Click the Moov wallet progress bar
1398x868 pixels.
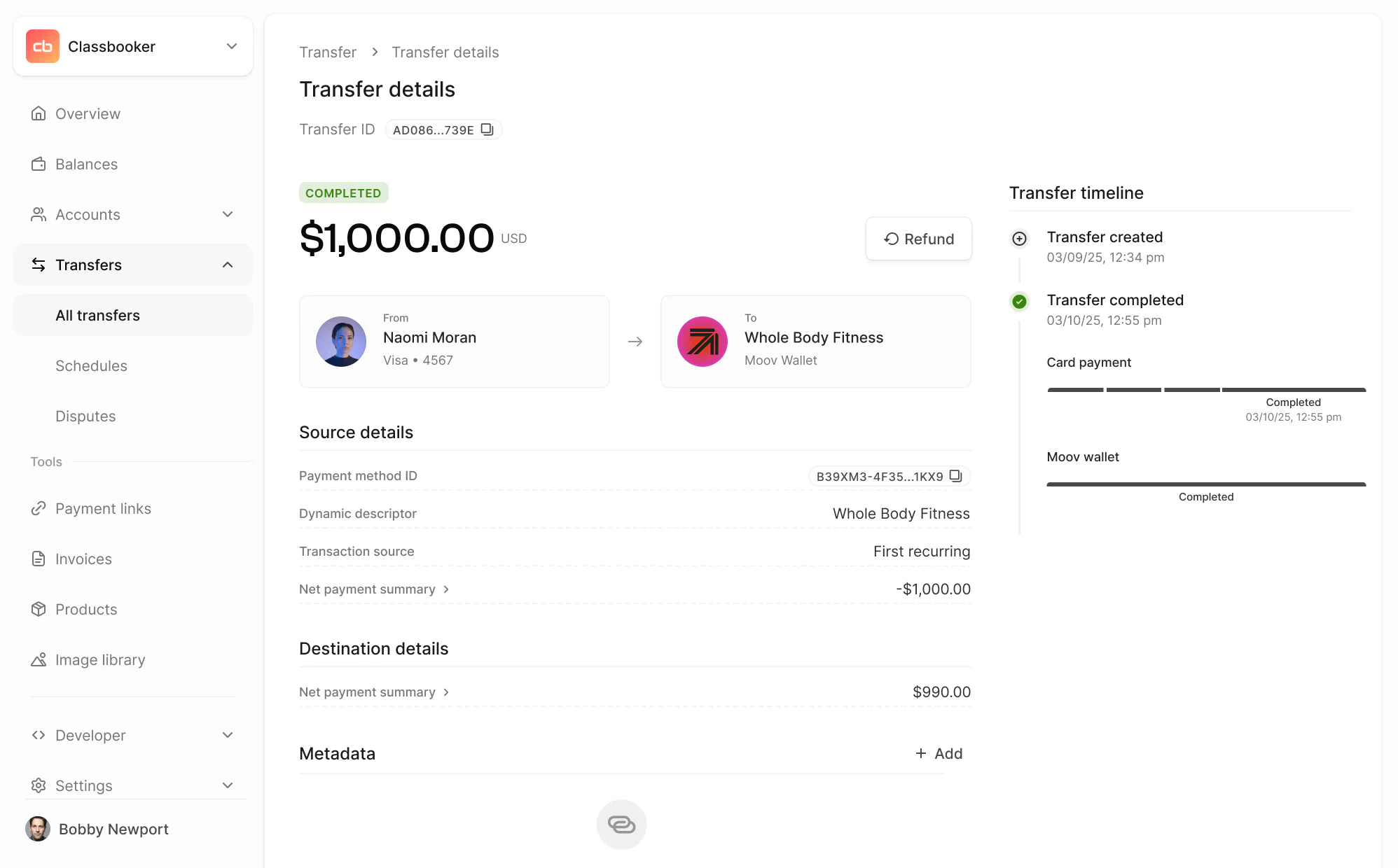click(x=1206, y=484)
